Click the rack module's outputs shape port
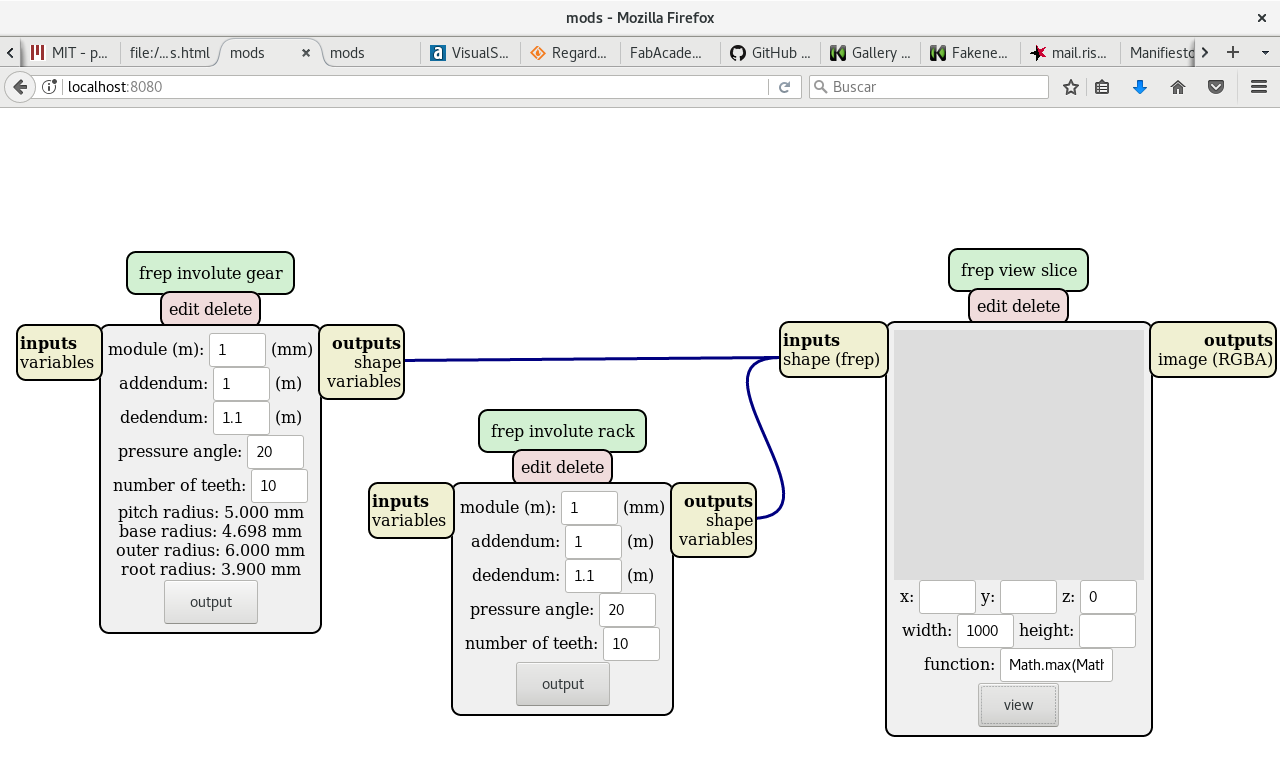Screen dimensions: 1280x773 tap(729, 520)
